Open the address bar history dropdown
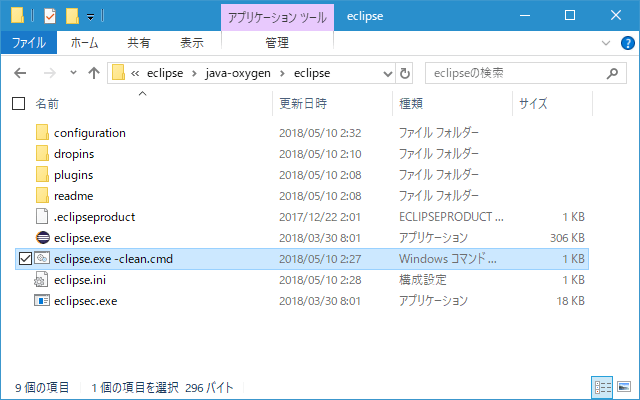This screenshot has width=640, height=400. point(387,73)
